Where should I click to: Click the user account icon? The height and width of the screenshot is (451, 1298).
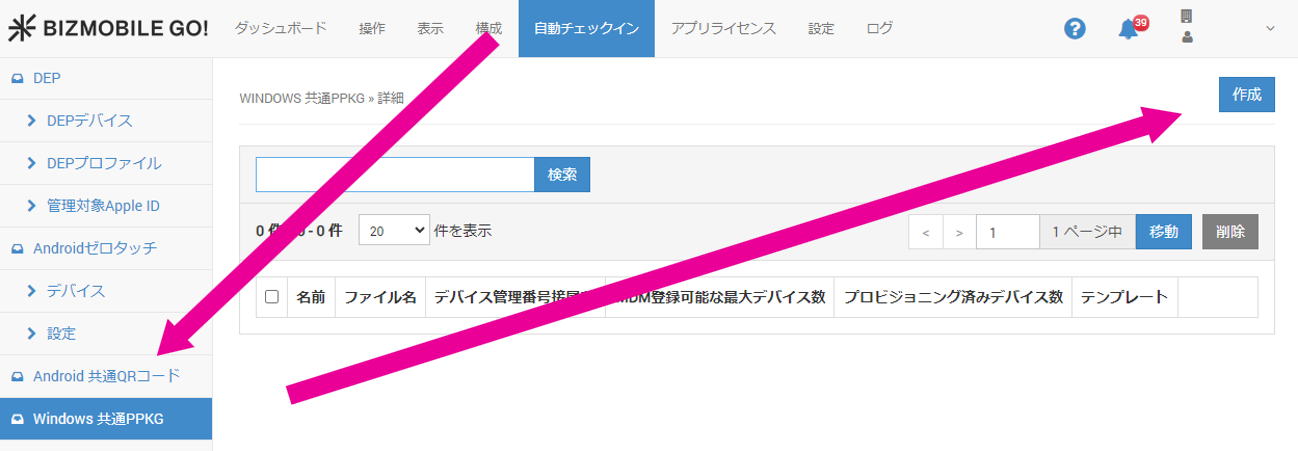click(x=1187, y=37)
